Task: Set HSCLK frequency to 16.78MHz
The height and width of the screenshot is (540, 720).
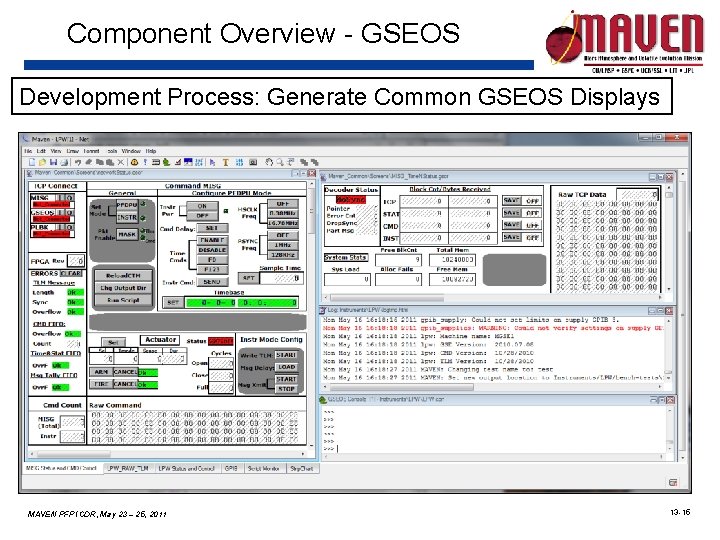Action: 283,223
